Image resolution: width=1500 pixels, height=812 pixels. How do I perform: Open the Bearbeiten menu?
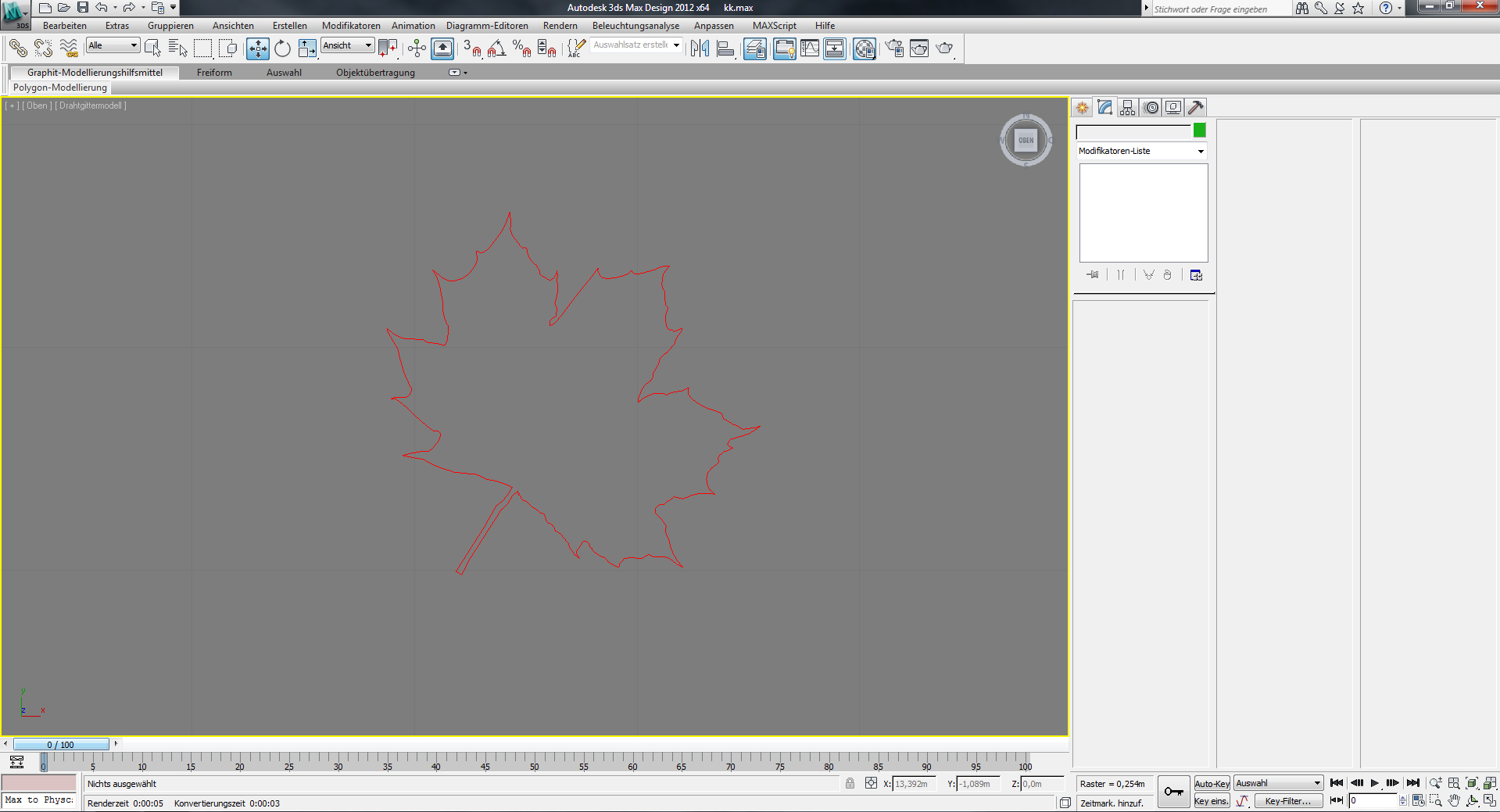click(x=65, y=26)
